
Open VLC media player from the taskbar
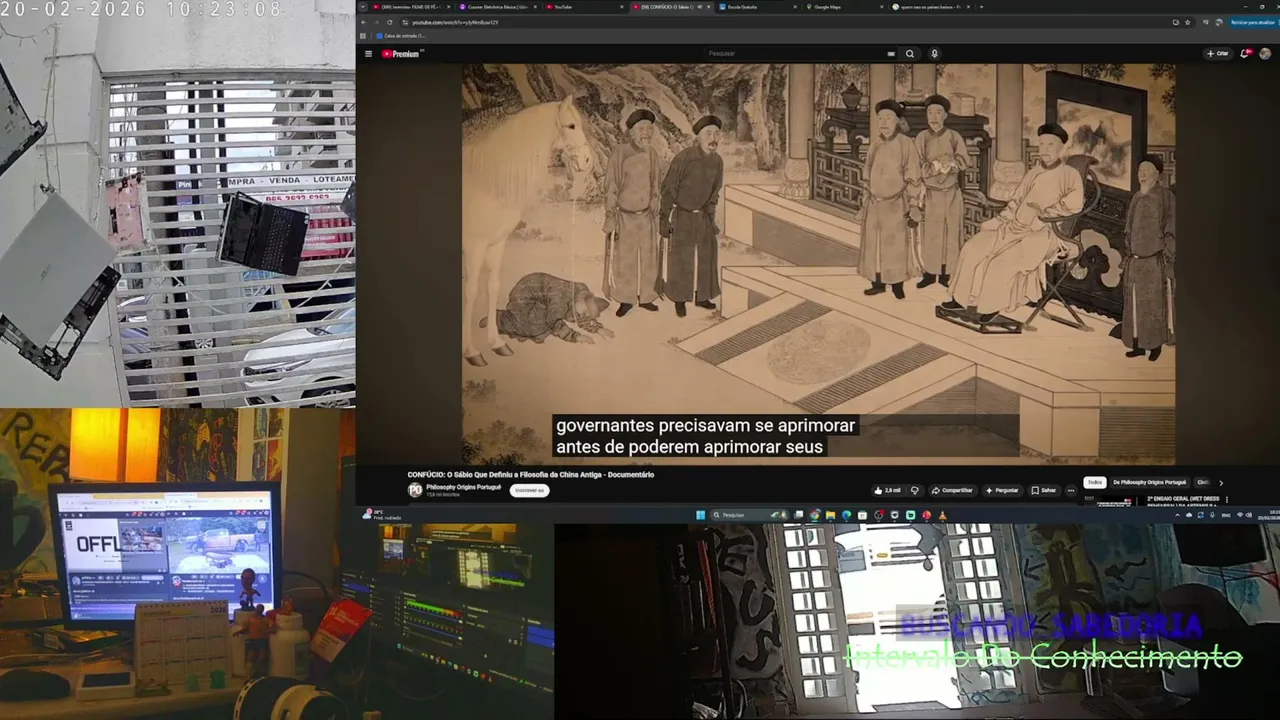pos(942,515)
